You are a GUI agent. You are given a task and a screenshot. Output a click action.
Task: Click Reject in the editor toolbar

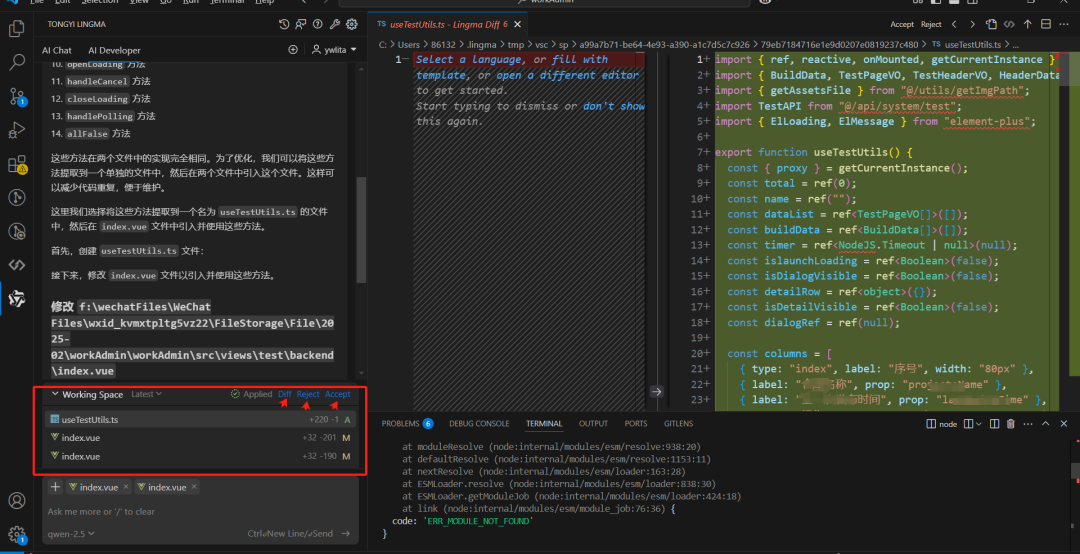point(931,24)
